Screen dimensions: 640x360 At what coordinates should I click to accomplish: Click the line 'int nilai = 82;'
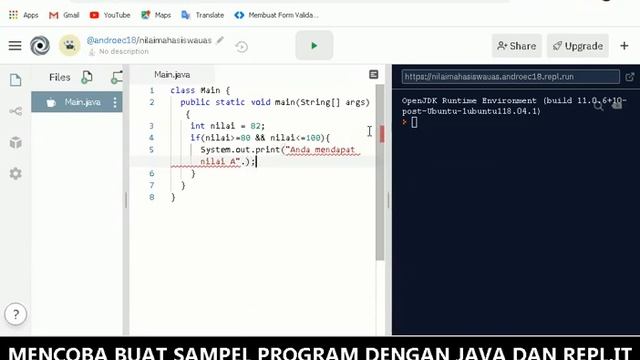[x=227, y=126]
